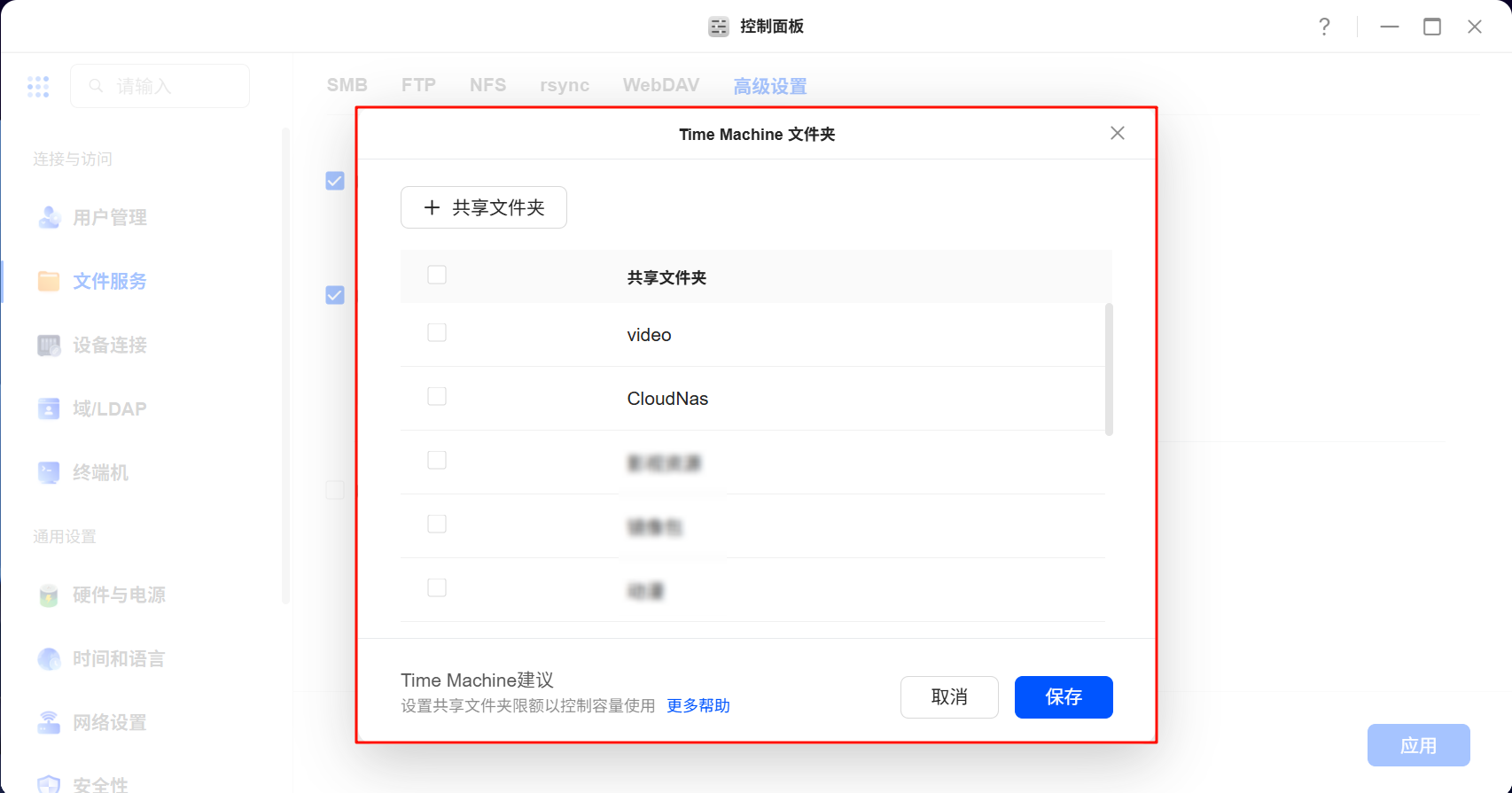Toggle the select-all header checkbox
The height and width of the screenshot is (793, 1512).
(437, 276)
